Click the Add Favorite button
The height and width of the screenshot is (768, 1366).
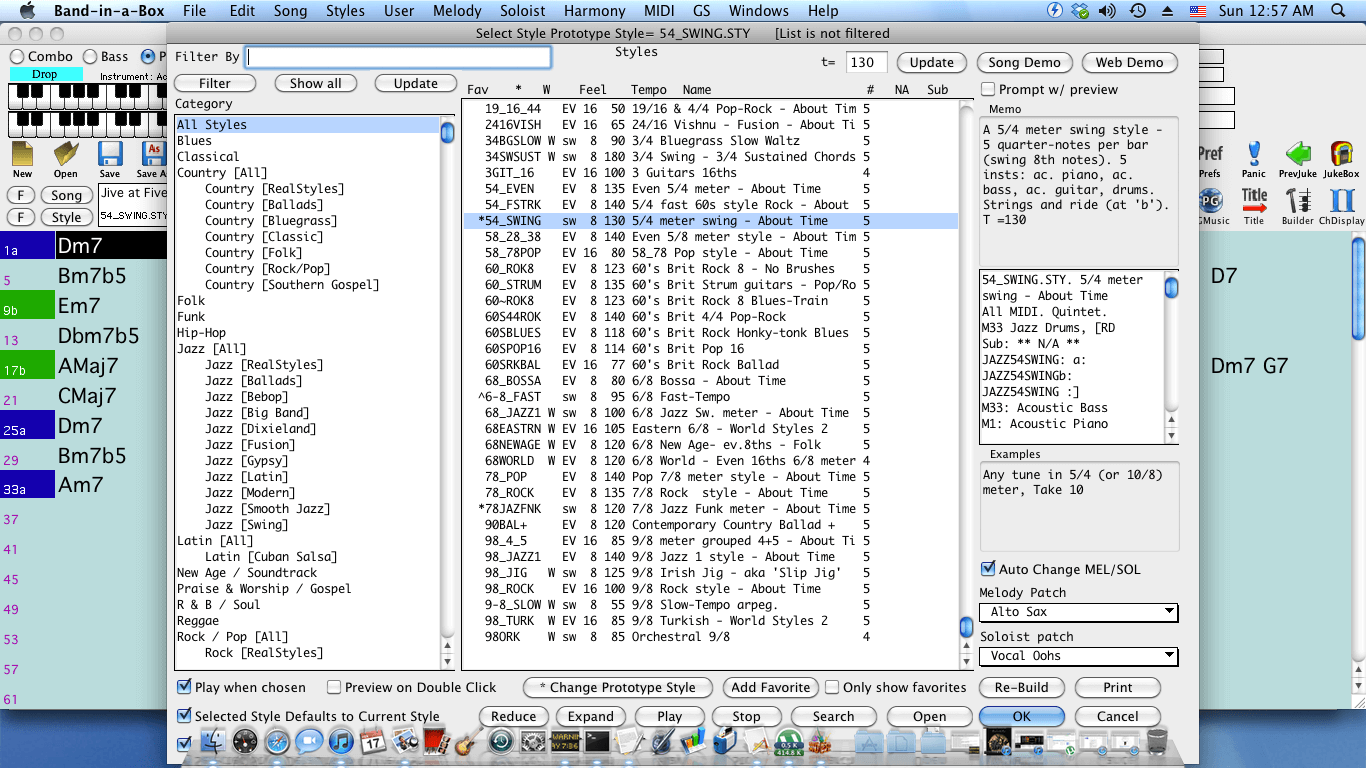point(770,687)
